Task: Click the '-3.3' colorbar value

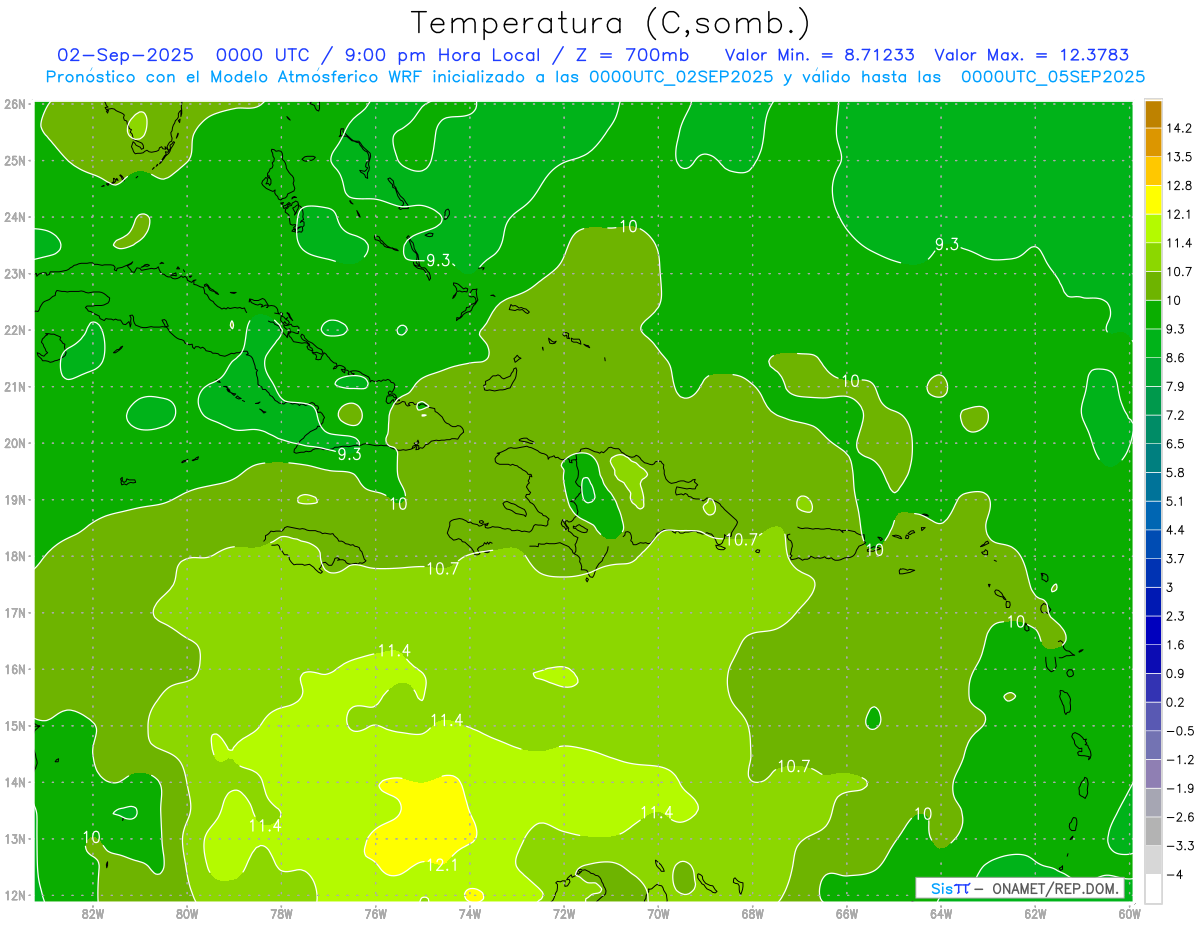Action: click(1179, 846)
